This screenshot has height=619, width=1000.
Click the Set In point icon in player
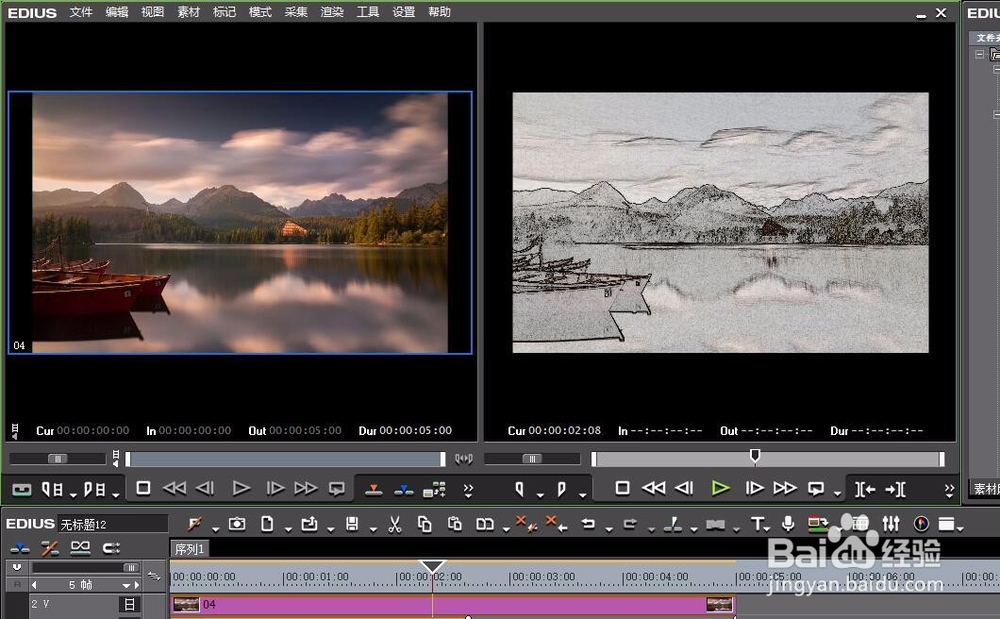point(52,489)
